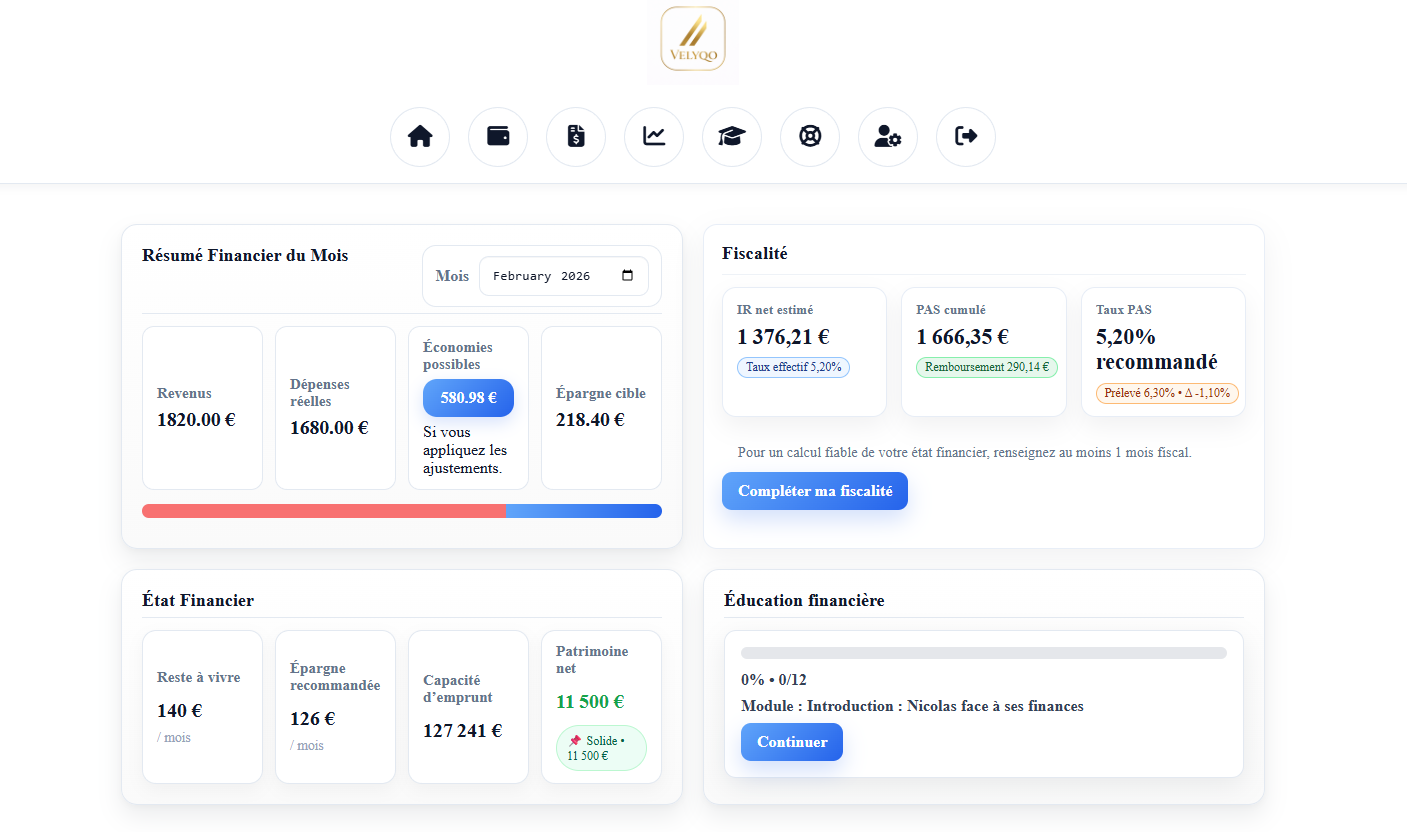
Task: Click the Compléter ma fiscalité button
Action: coord(815,491)
